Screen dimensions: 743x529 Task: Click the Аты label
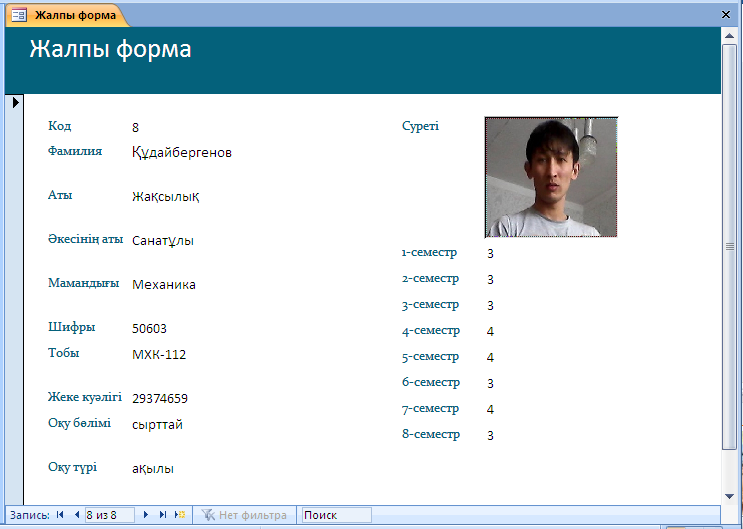(60, 195)
